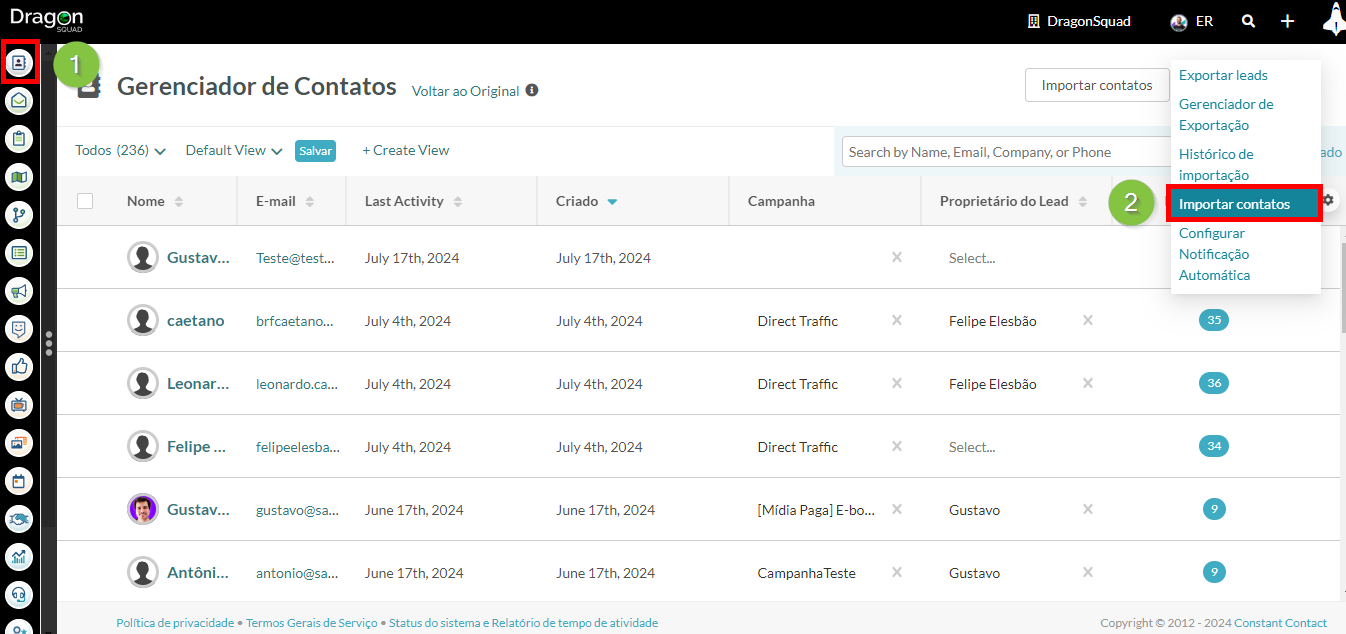Image resolution: width=1346 pixels, height=634 pixels.
Task: Open Histórico de importação menu entry
Action: click(x=1215, y=164)
